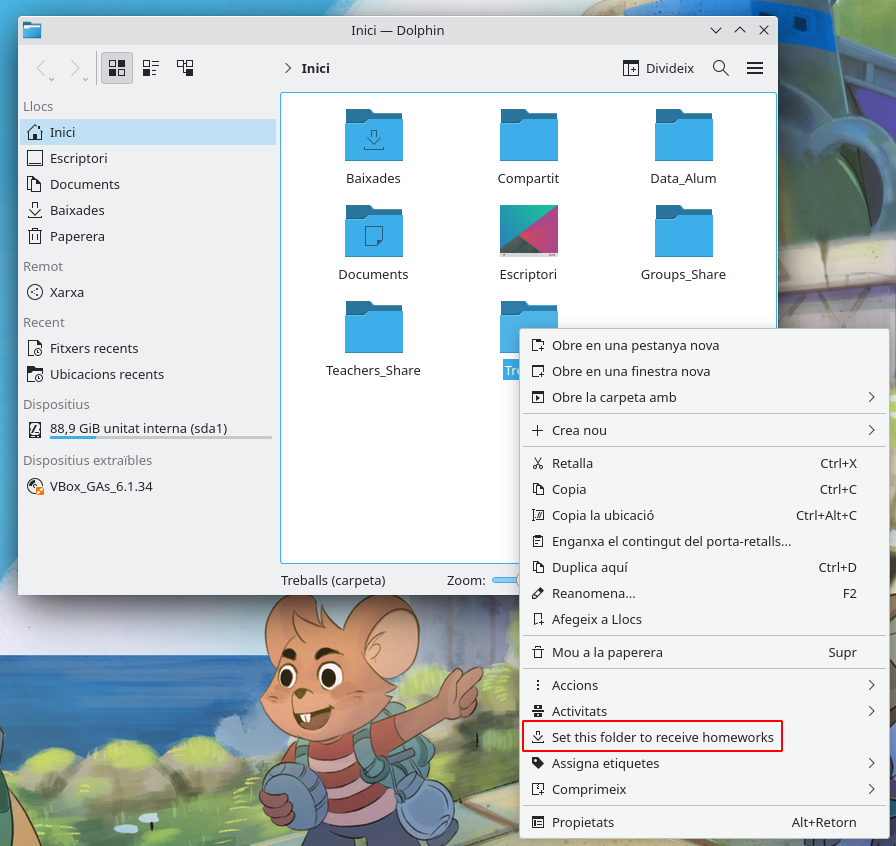Open Propietats from context menu
Image resolution: width=896 pixels, height=846 pixels.
pyautogui.click(x=583, y=822)
